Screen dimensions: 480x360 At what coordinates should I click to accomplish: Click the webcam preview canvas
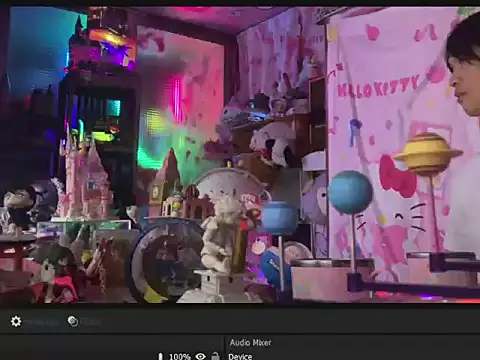point(240,154)
